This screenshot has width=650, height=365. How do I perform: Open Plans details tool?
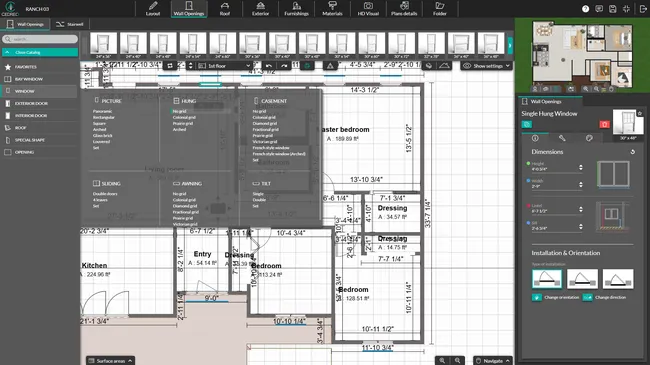pyautogui.click(x=404, y=9)
